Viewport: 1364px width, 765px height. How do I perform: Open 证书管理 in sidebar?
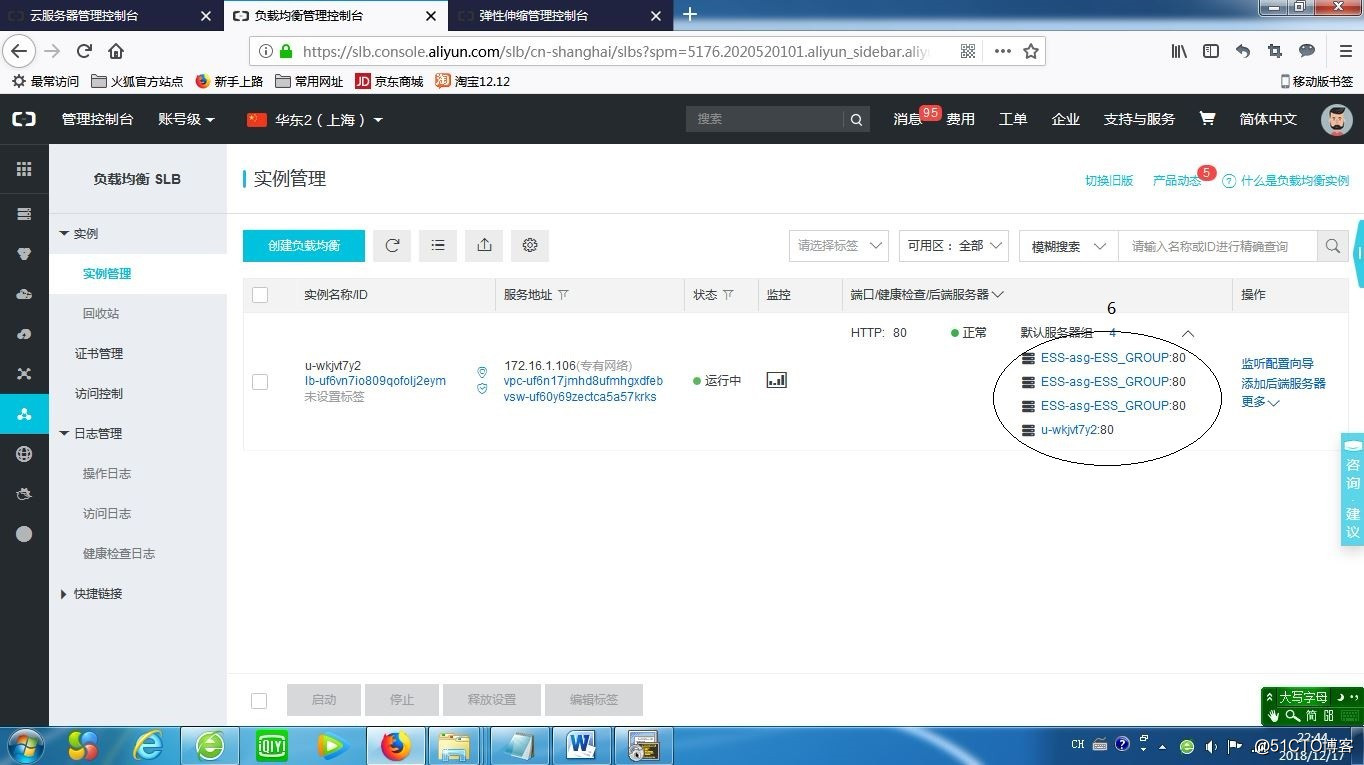point(99,353)
